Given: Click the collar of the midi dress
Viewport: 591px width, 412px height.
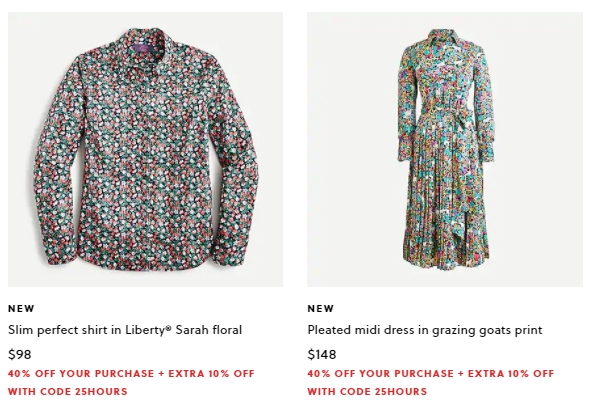Looking at the screenshot, I should 448,38.
